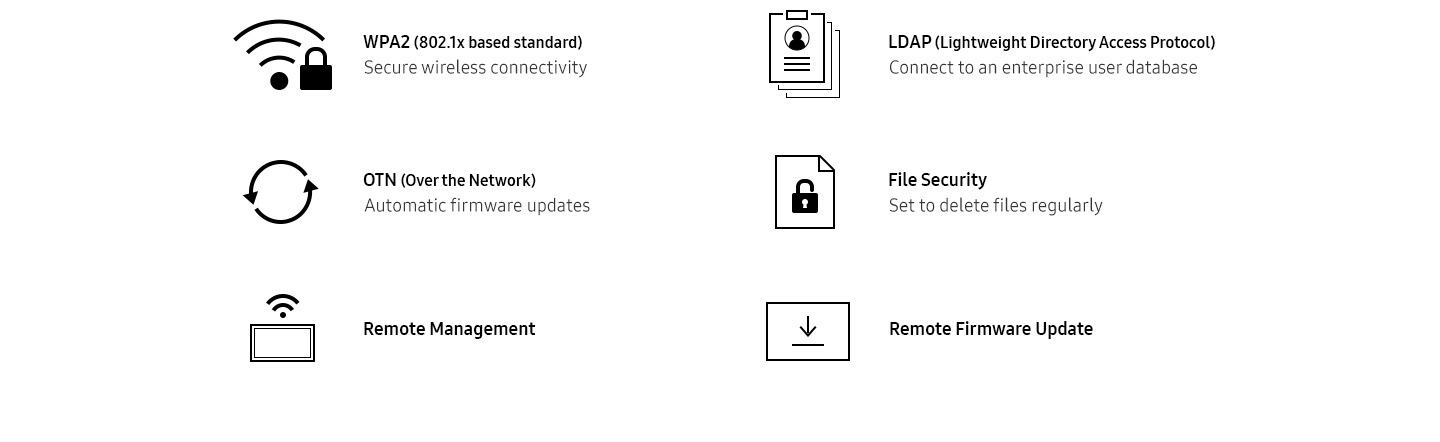Click the padlock on the Wi-Fi icon
The image size is (1440, 442).
coord(316,70)
